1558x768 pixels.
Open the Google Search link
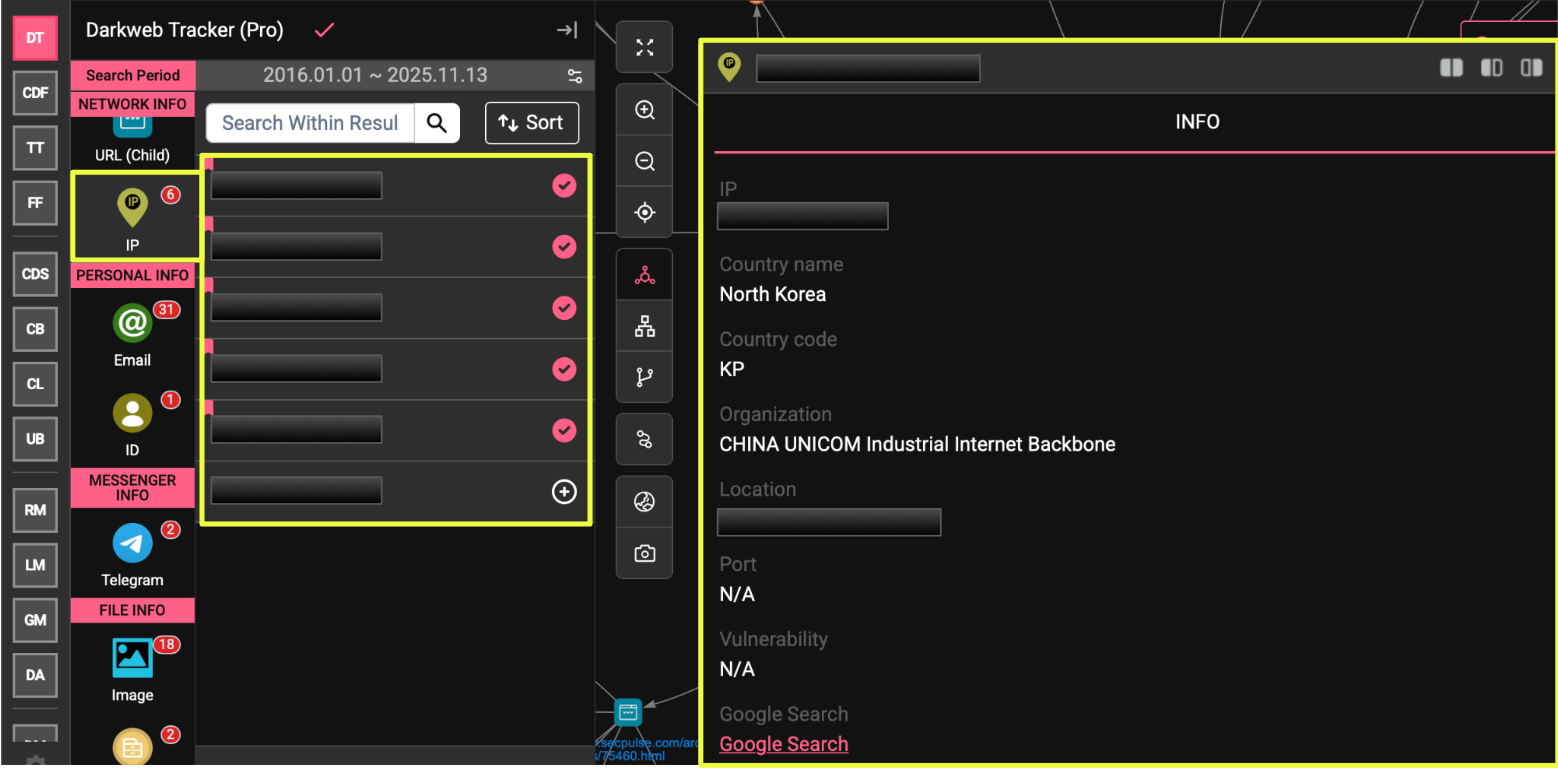[783, 744]
